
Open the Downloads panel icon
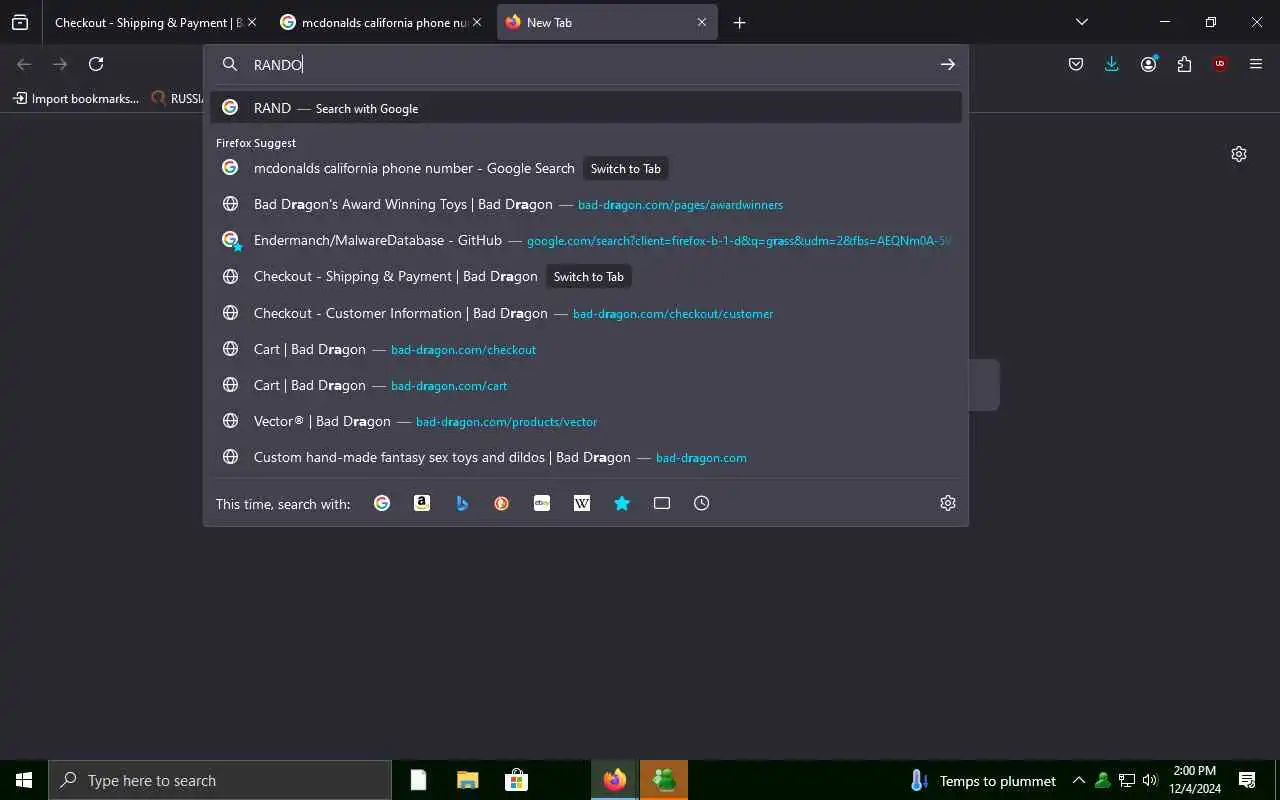point(1112,64)
